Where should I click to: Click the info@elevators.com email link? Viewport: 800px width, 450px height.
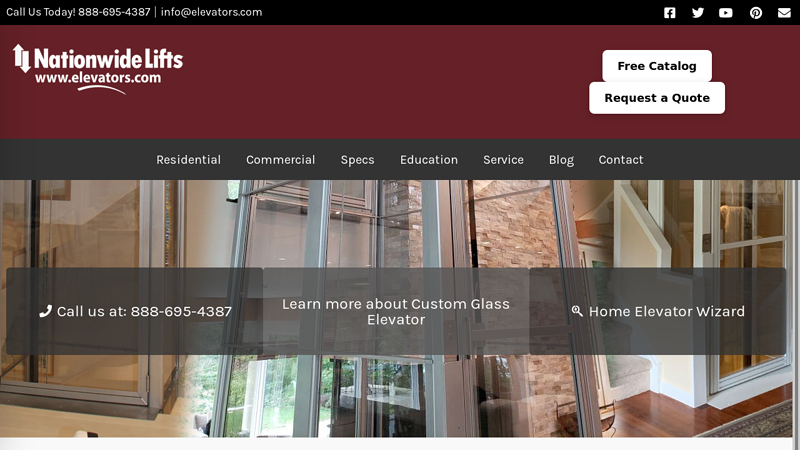(211, 12)
